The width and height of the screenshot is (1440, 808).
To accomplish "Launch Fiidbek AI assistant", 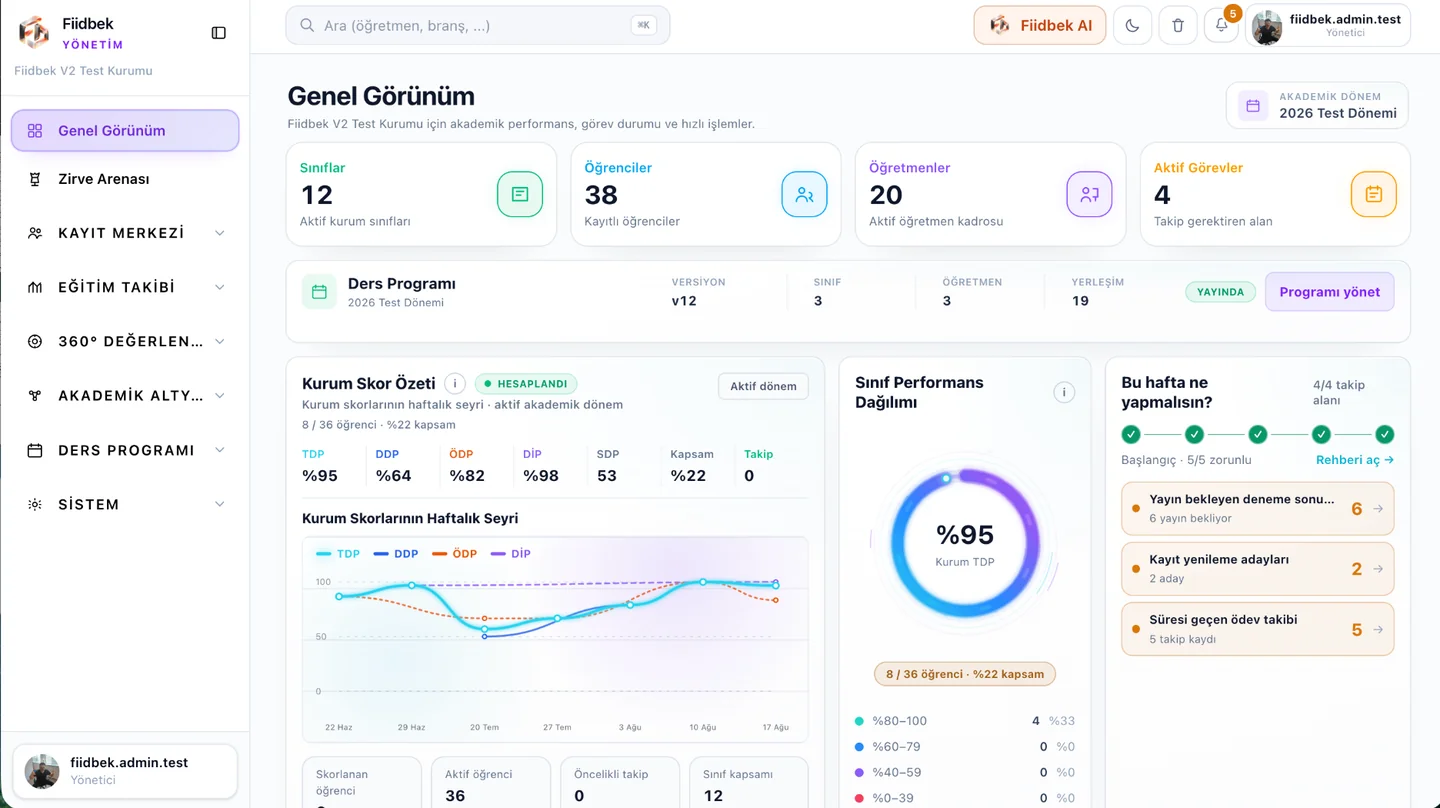I will click(x=1040, y=26).
